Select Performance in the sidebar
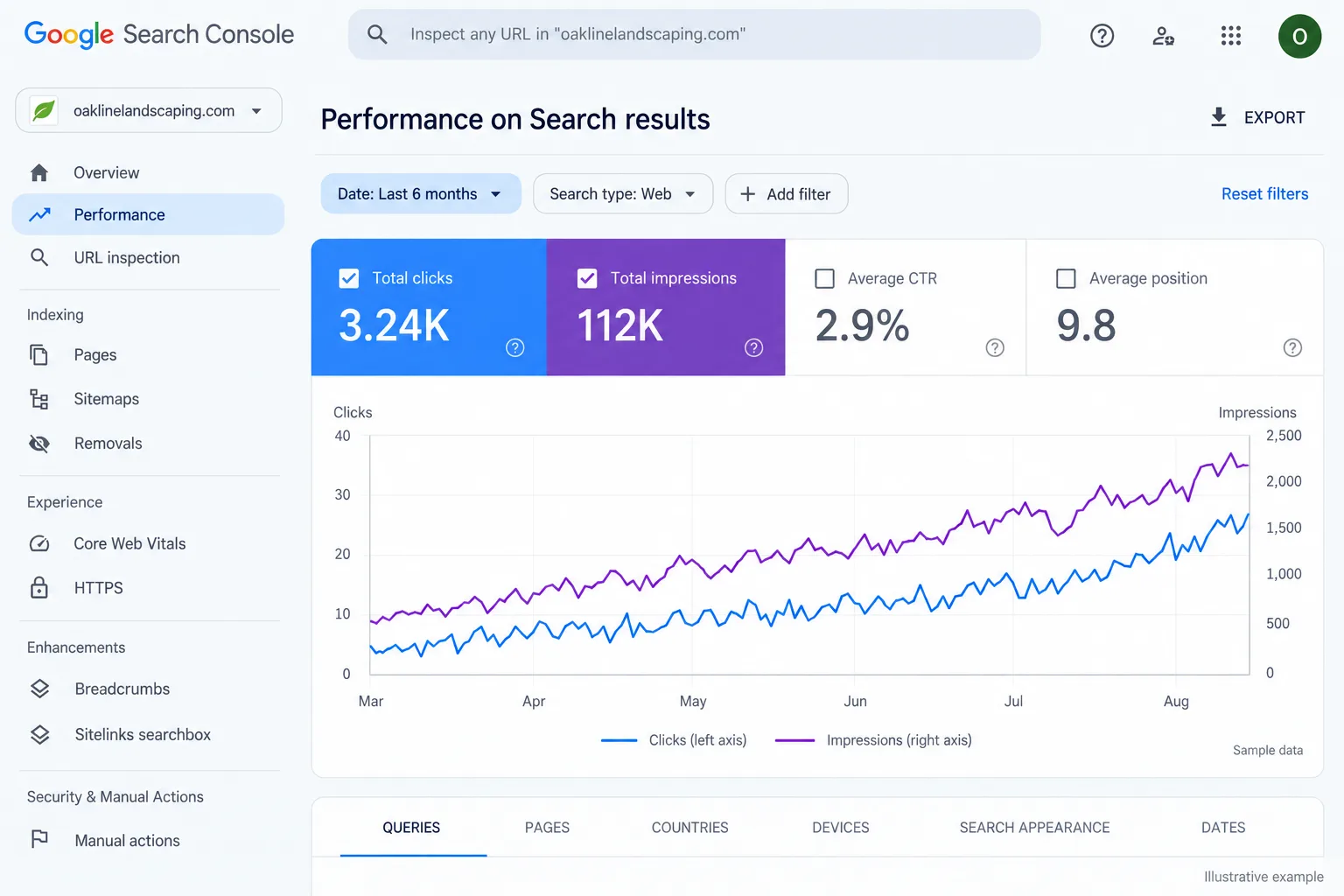This screenshot has width=1344, height=896. pos(148,214)
